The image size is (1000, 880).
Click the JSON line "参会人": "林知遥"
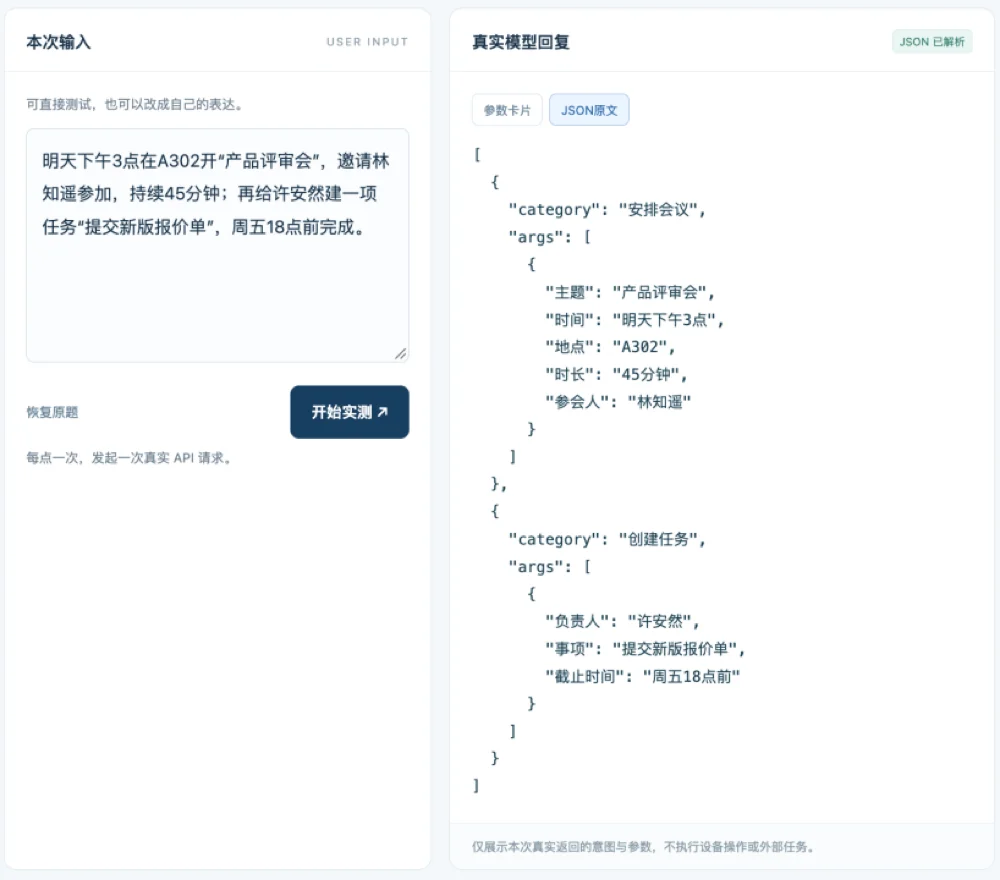click(618, 402)
